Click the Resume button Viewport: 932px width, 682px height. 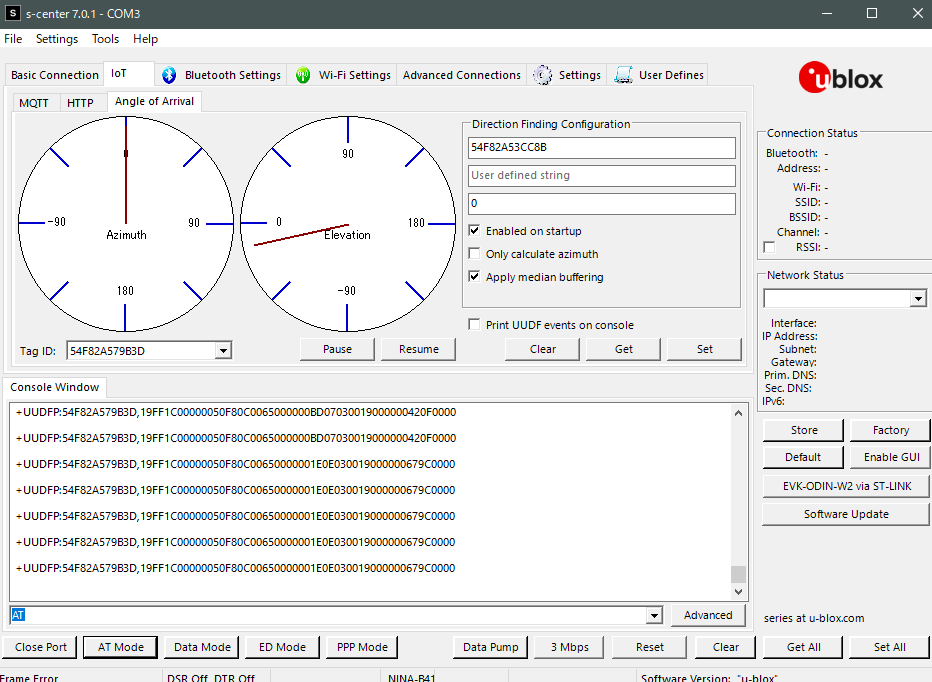click(x=418, y=349)
